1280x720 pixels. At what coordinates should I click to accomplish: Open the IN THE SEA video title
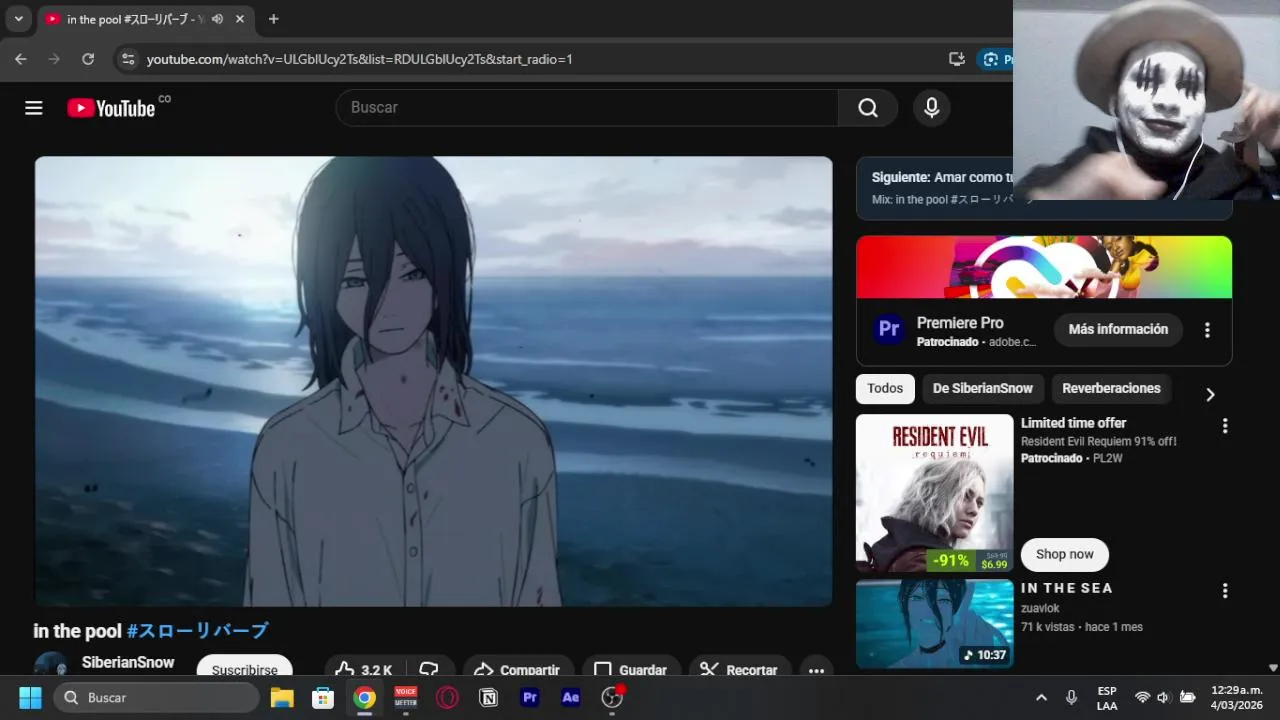click(1067, 588)
